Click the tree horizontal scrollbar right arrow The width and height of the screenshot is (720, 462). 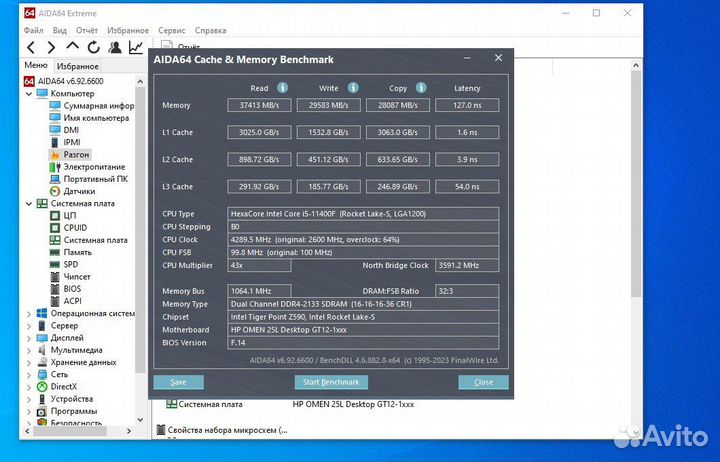[129, 431]
